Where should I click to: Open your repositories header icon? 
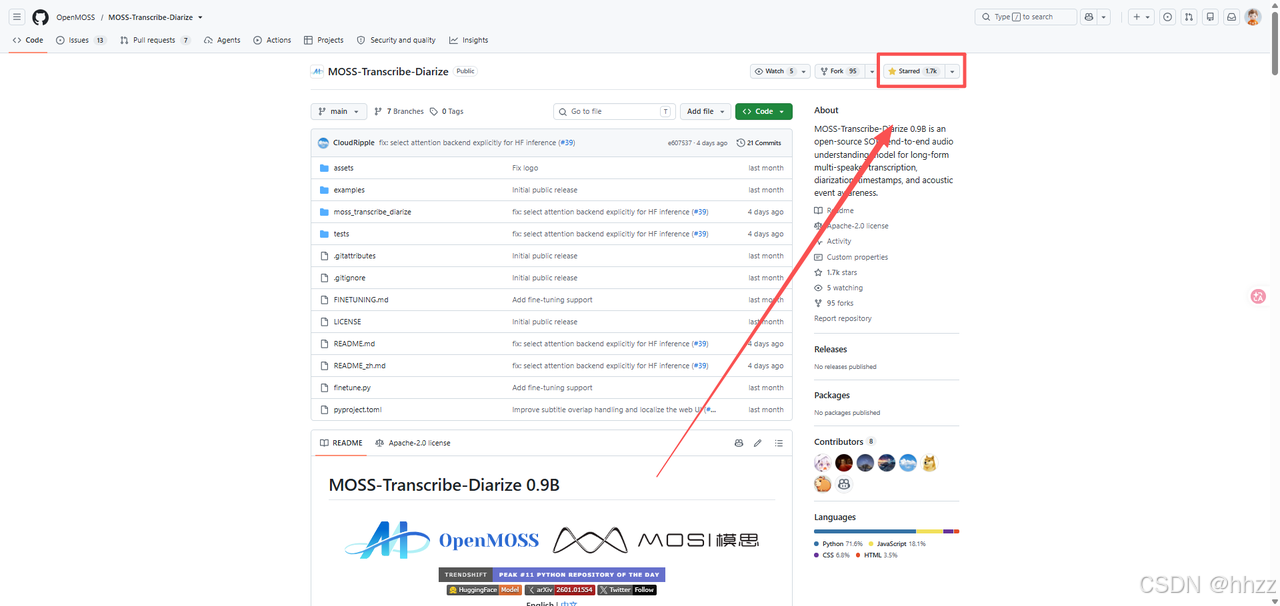point(1210,17)
